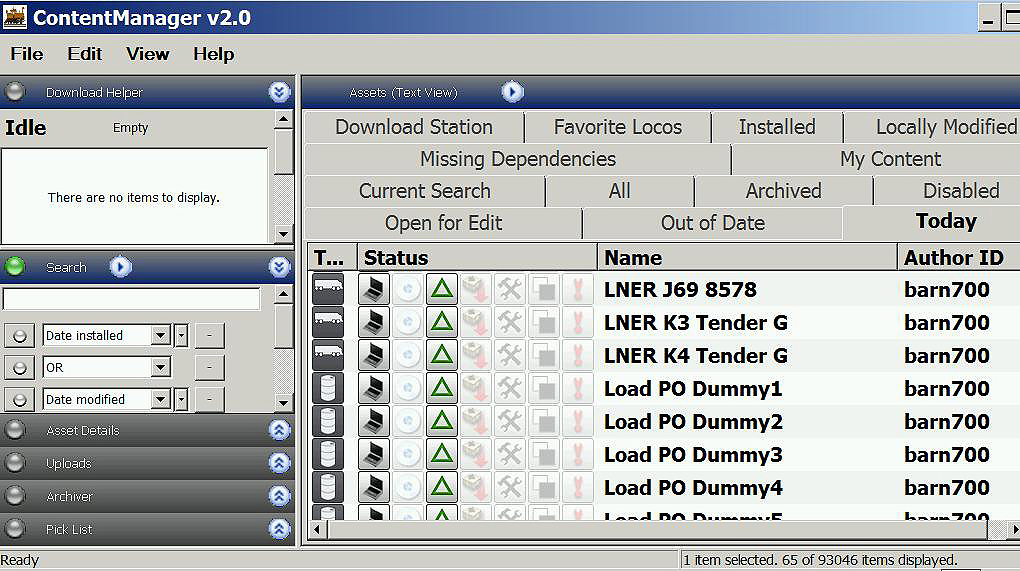The width and height of the screenshot is (1020, 571).
Task: Click the barrel type icon for Load PO Dummy2
Action: click(x=328, y=421)
